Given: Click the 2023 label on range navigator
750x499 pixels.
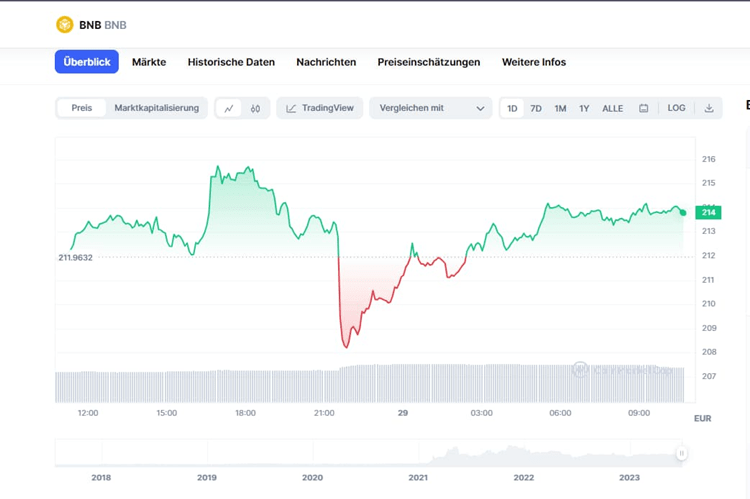Looking at the screenshot, I should tap(629, 477).
